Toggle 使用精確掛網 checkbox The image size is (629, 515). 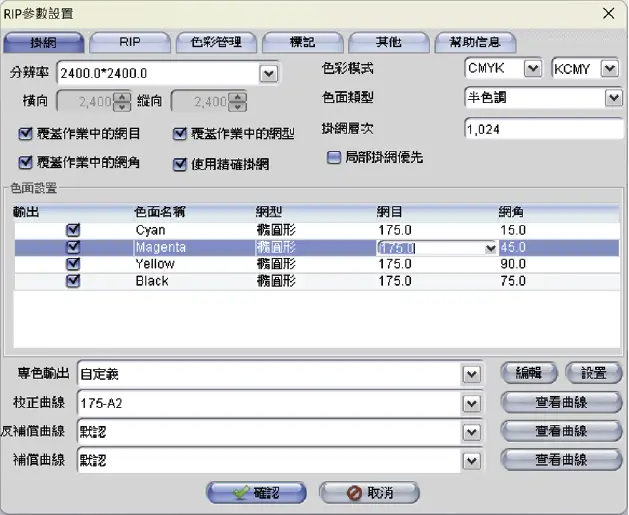tap(180, 163)
